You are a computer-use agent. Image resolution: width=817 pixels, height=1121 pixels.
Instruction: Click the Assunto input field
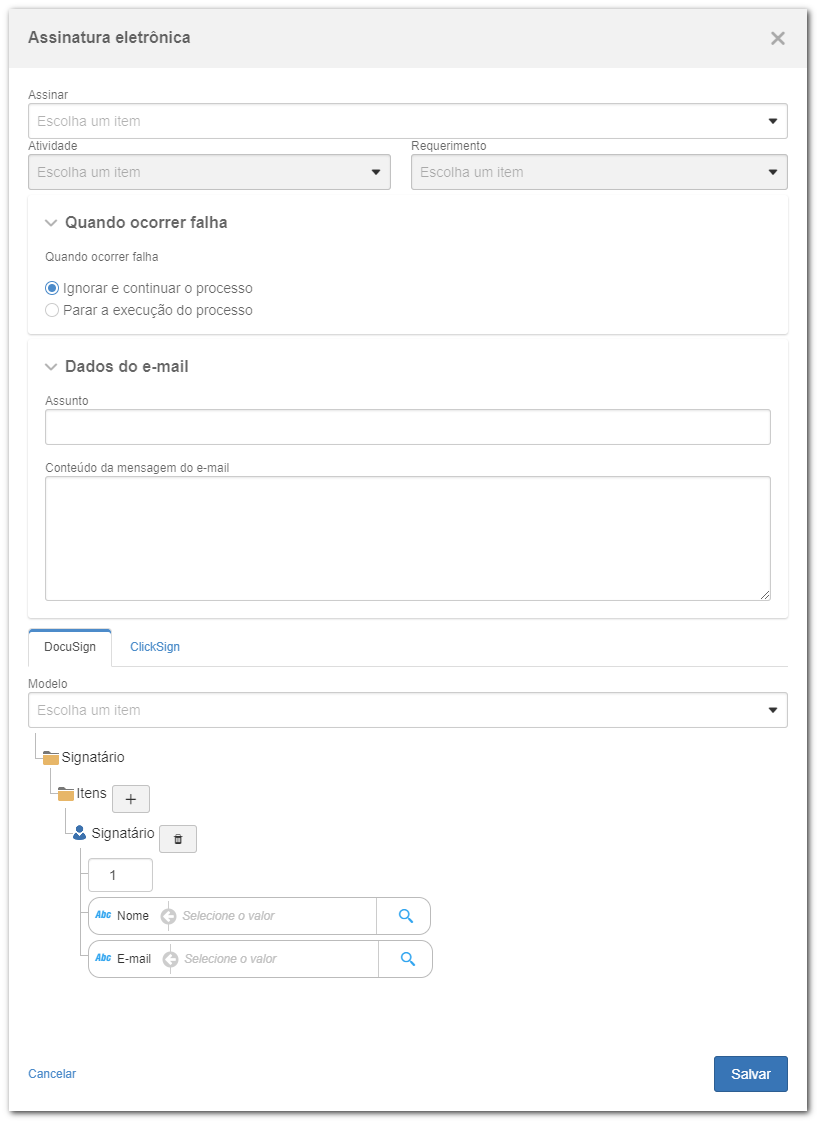coord(407,427)
